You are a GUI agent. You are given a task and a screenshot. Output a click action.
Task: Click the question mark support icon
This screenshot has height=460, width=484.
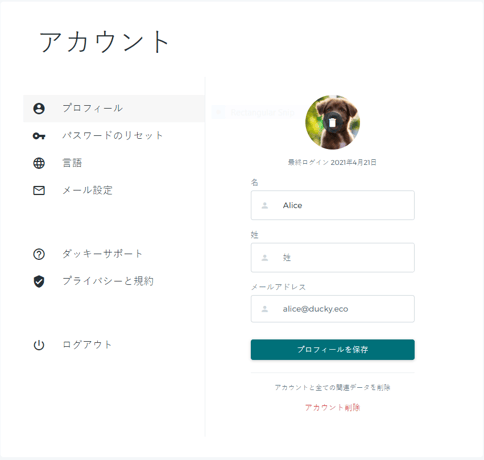point(39,254)
